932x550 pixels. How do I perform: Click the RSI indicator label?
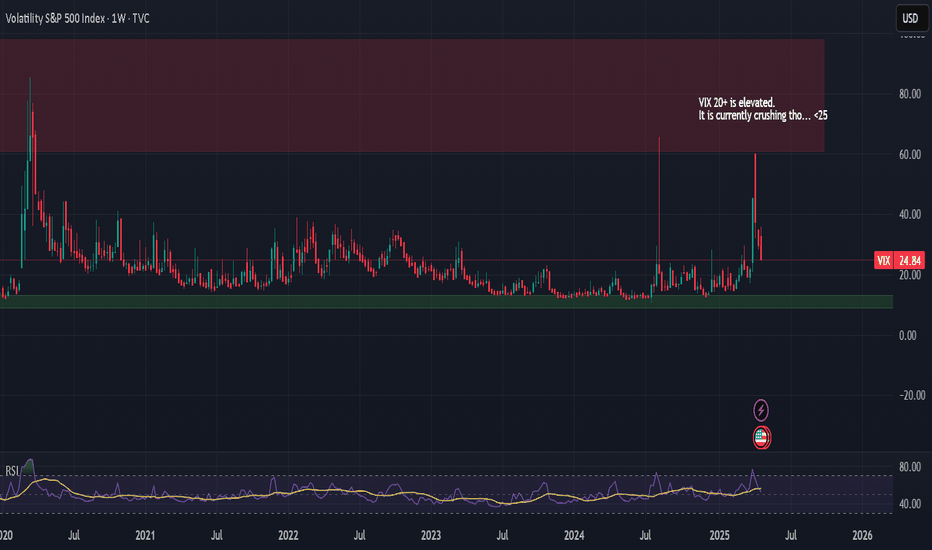[x=12, y=471]
